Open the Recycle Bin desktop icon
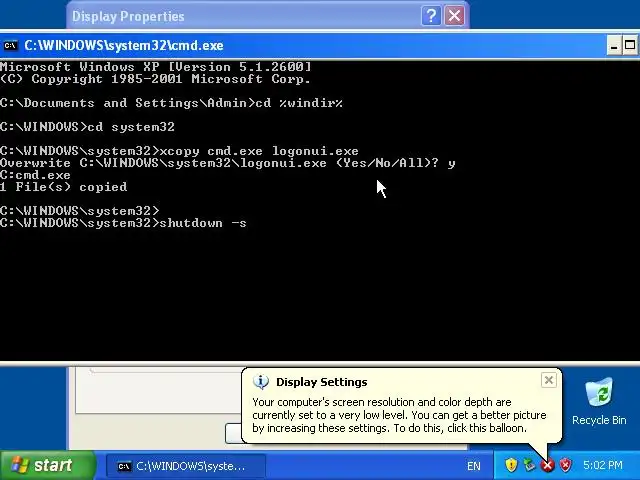 599,401
